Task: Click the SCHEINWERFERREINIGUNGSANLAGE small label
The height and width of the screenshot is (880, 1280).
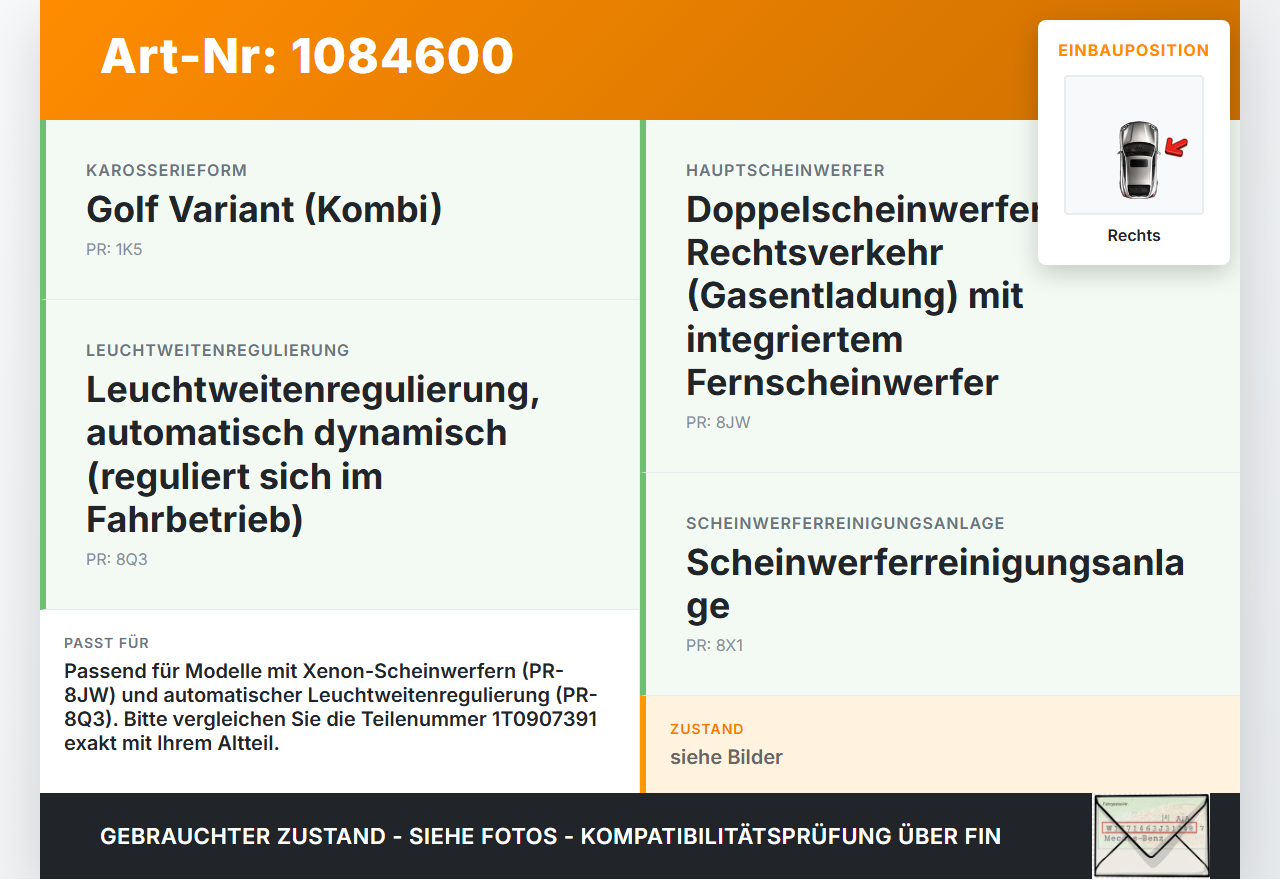Action: [845, 523]
